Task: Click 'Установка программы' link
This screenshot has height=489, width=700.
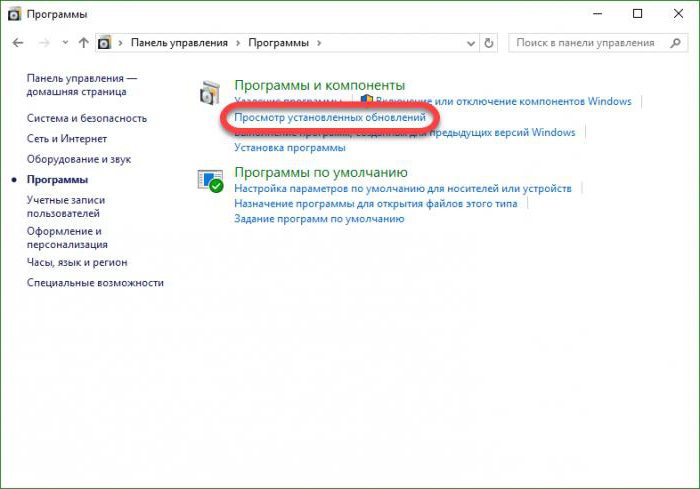Action: click(x=290, y=147)
